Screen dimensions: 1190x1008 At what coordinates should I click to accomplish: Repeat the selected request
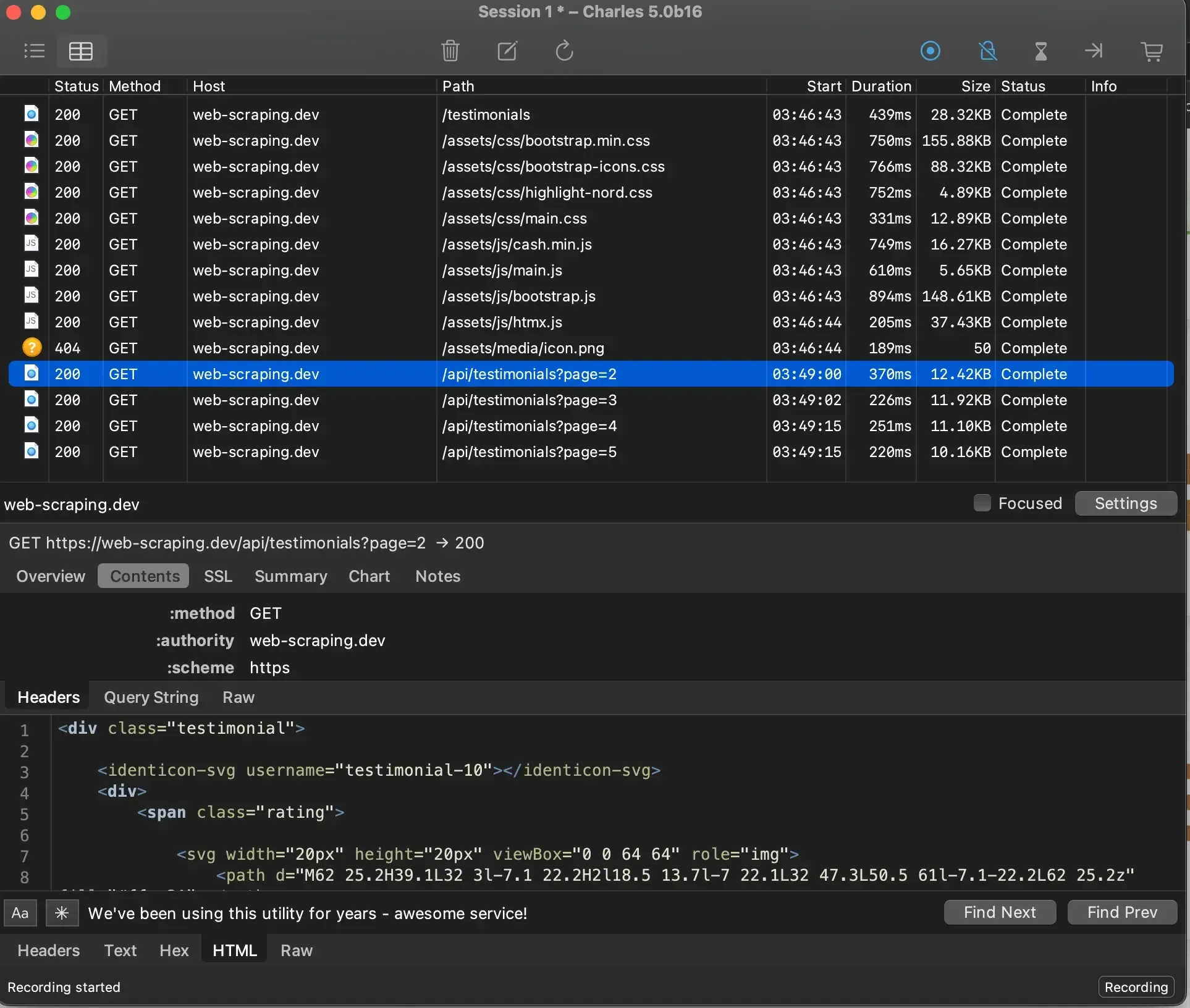(x=563, y=51)
